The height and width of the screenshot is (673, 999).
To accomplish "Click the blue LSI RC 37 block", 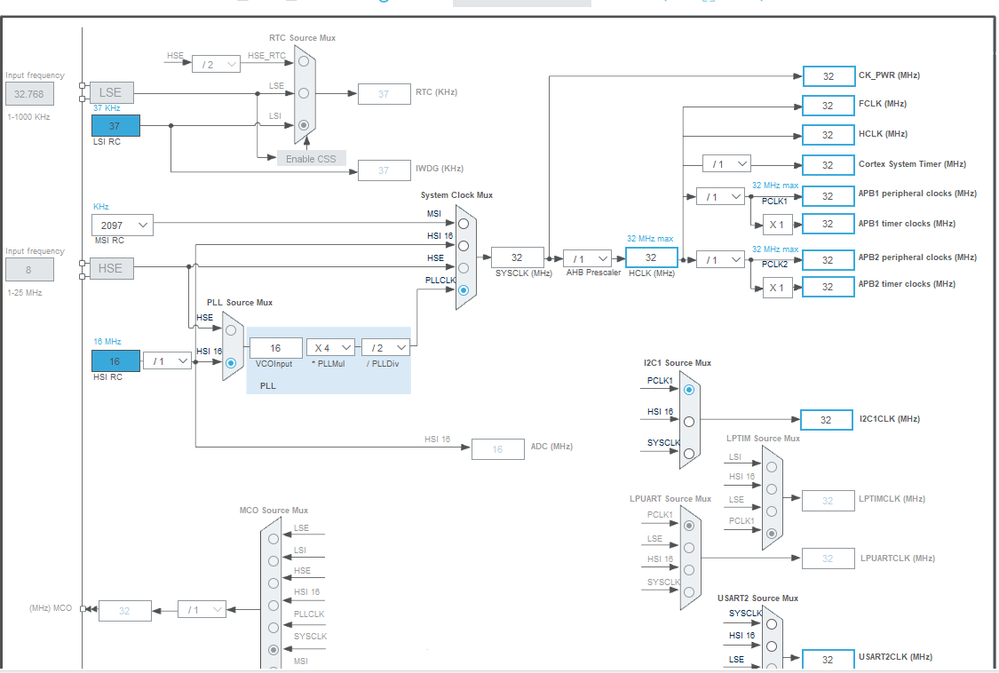I will 116,126.
